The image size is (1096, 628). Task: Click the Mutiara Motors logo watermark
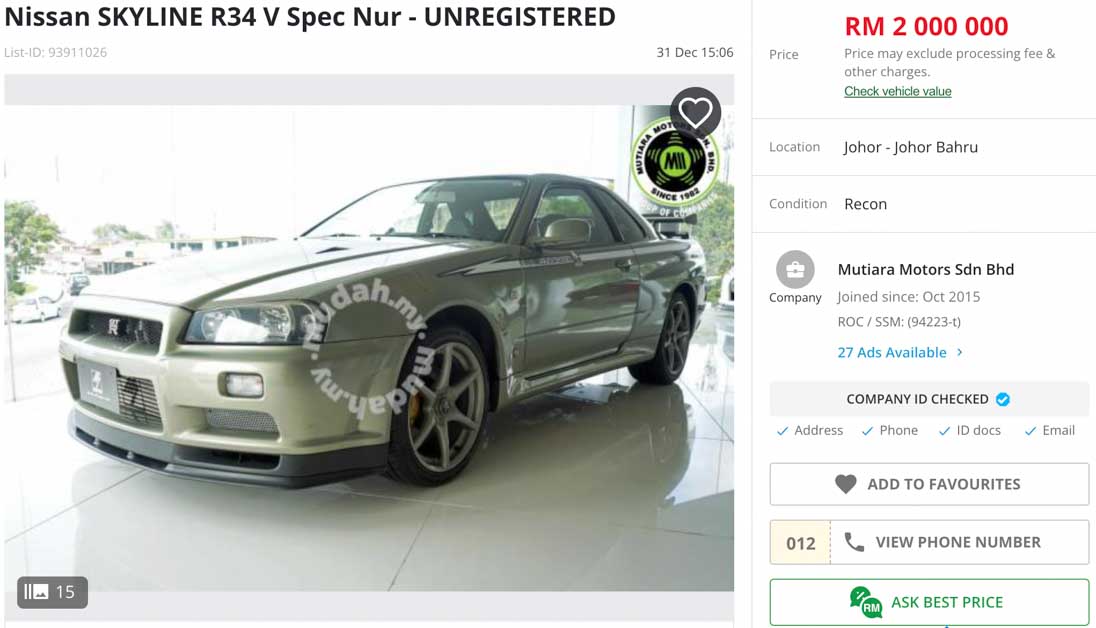tap(675, 162)
